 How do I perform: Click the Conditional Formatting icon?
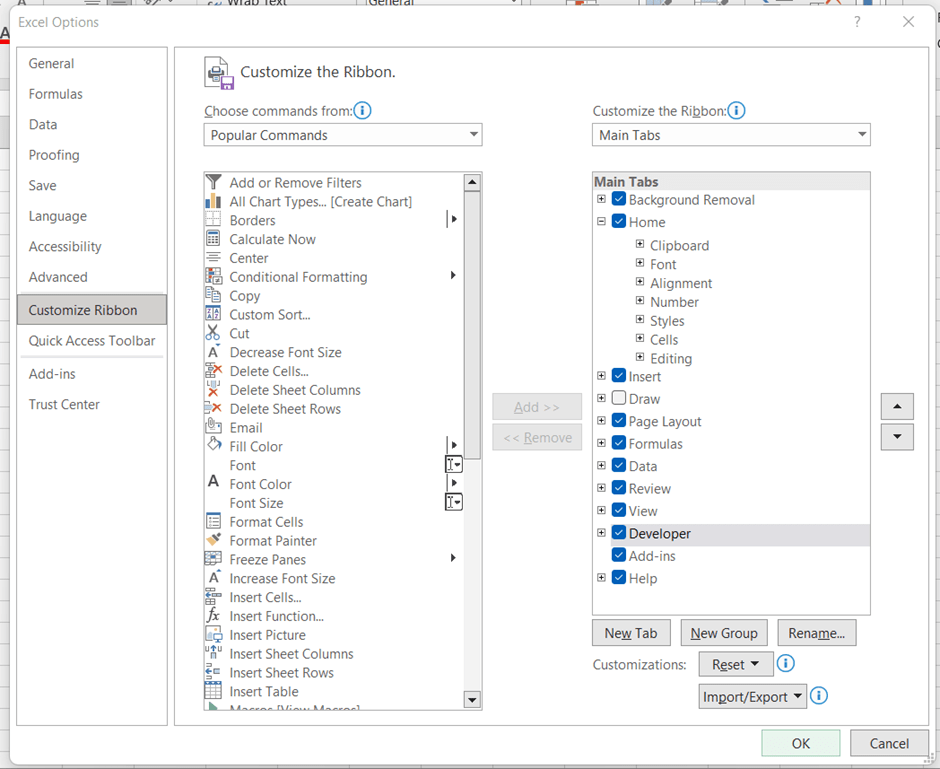[x=213, y=276]
